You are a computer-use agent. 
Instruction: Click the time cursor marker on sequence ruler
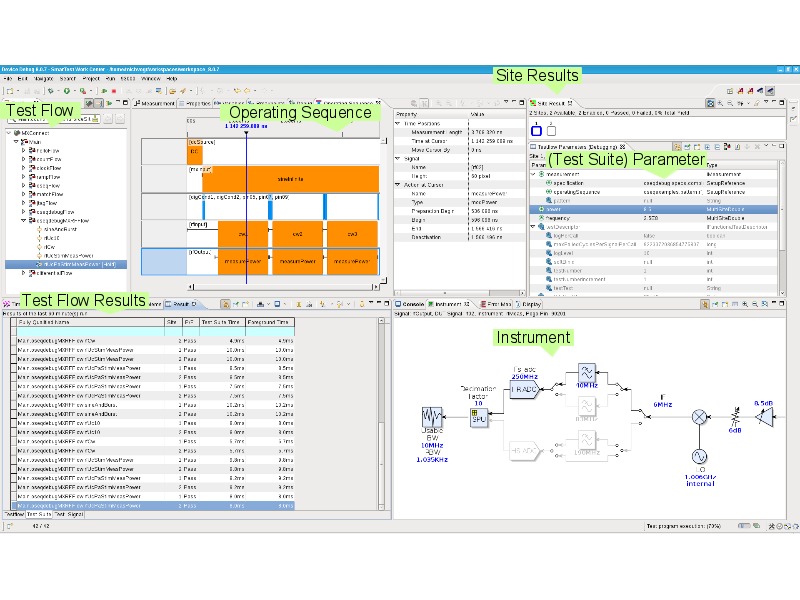(x=246, y=133)
